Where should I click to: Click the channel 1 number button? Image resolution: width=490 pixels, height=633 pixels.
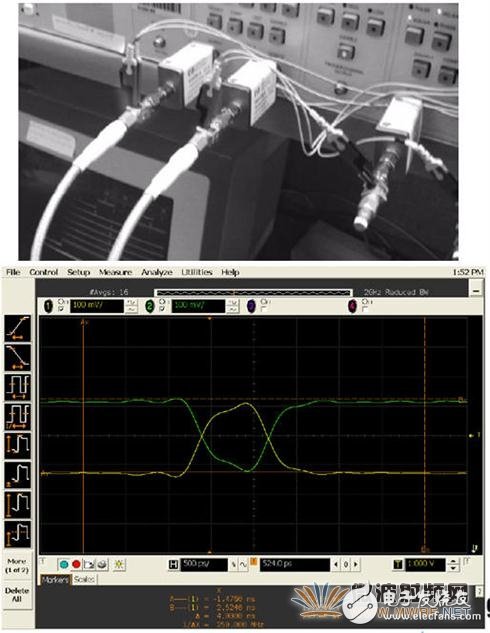48,306
